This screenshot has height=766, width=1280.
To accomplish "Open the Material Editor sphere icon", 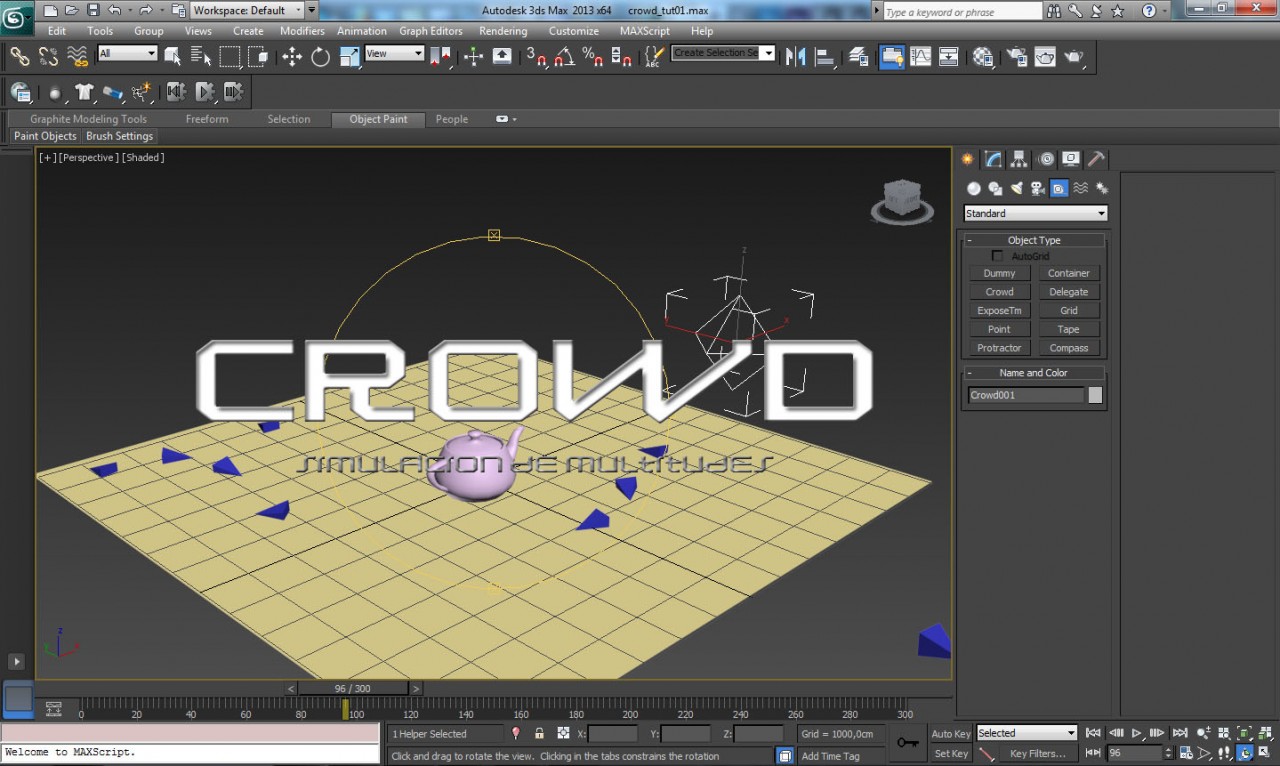I will point(983,57).
